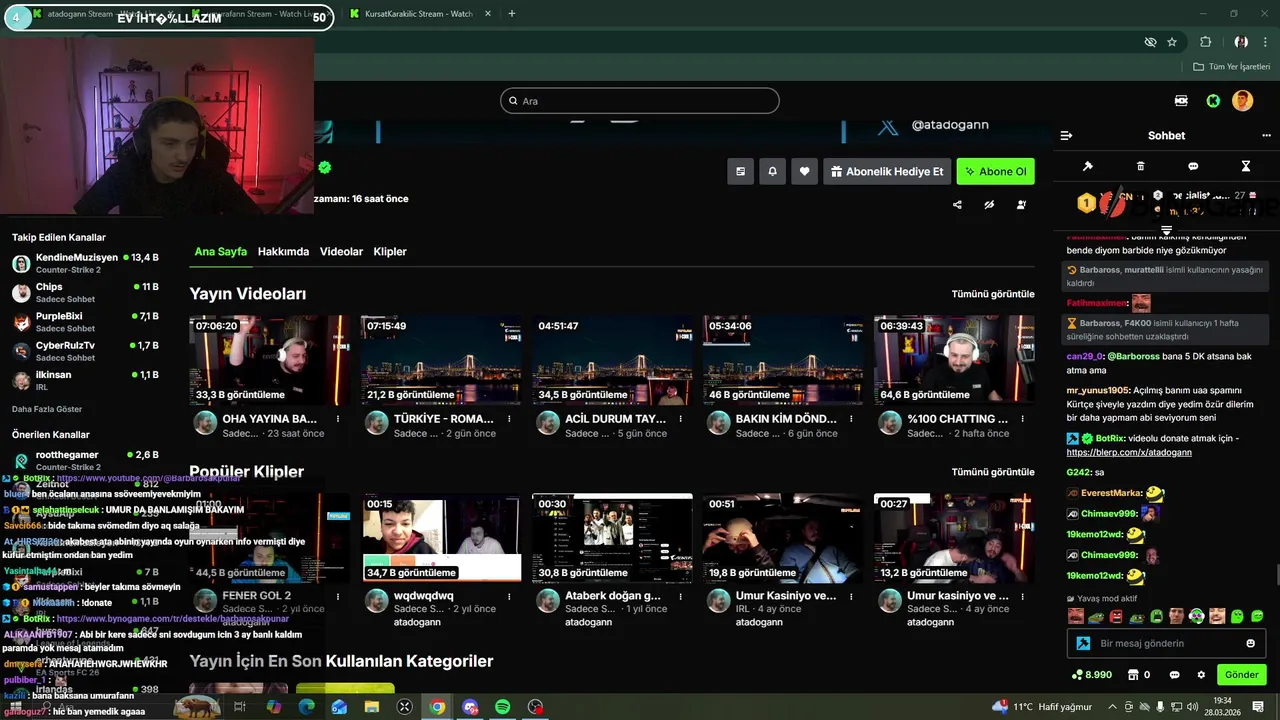Select the Ana Sayfa tab

click(220, 252)
